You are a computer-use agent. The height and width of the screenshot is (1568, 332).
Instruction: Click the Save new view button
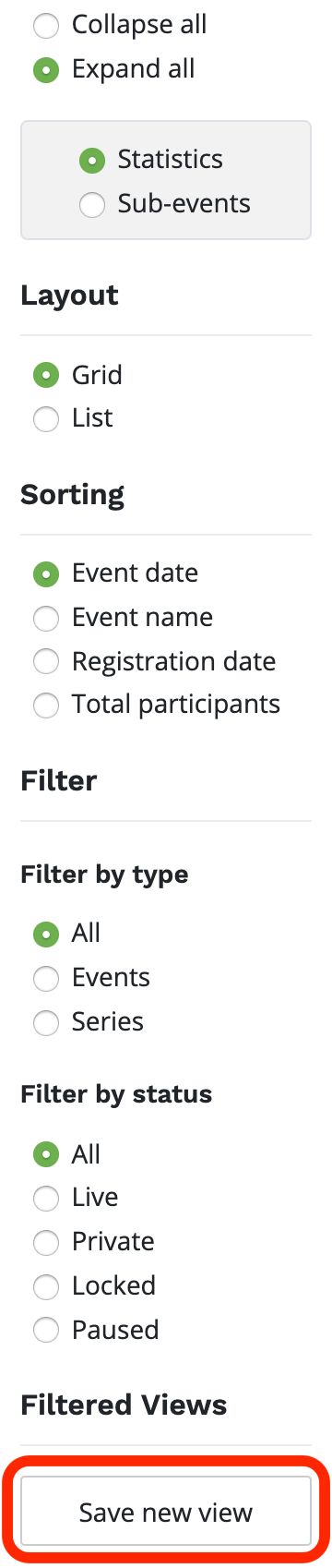click(166, 1513)
